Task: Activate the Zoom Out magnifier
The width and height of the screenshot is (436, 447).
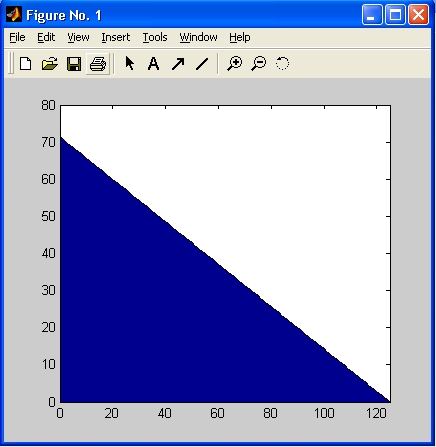Action: [259, 63]
